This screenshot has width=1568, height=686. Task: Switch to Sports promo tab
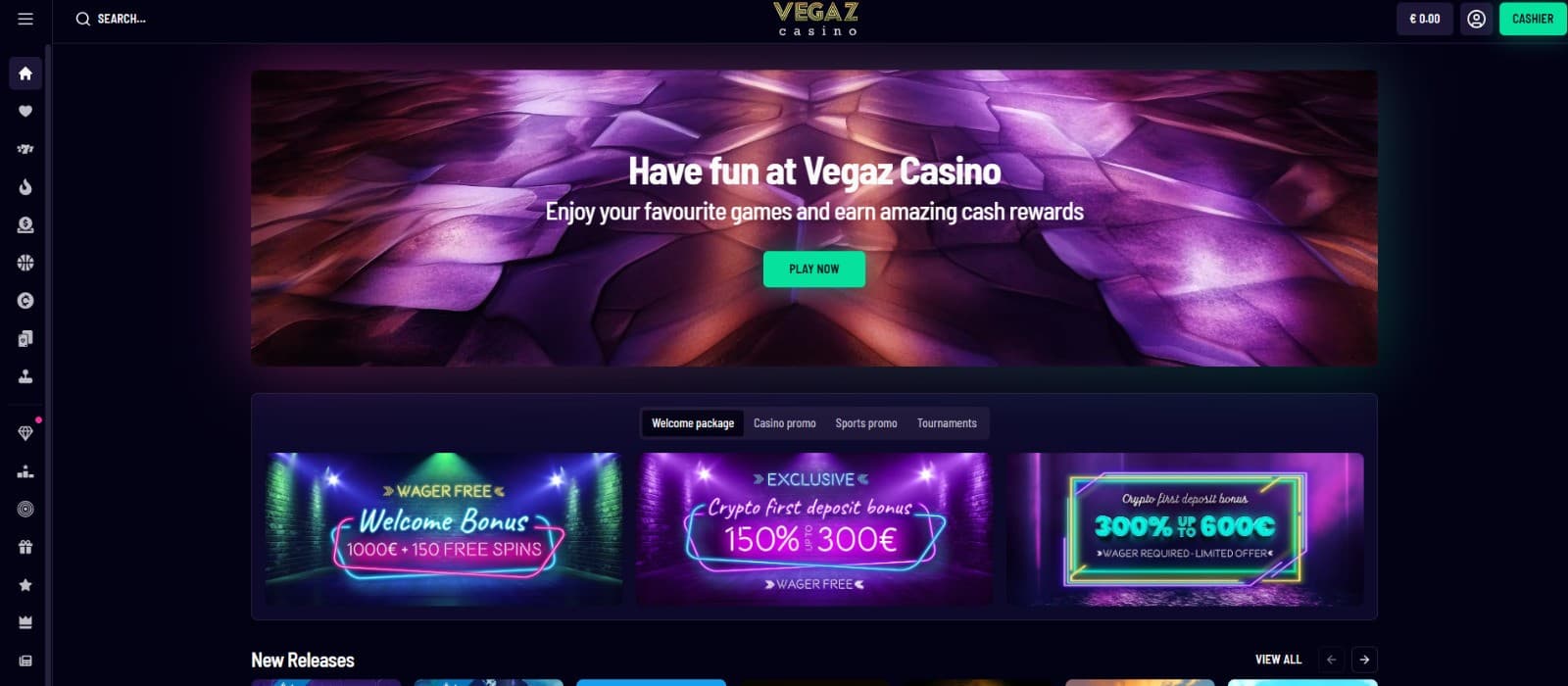point(866,423)
